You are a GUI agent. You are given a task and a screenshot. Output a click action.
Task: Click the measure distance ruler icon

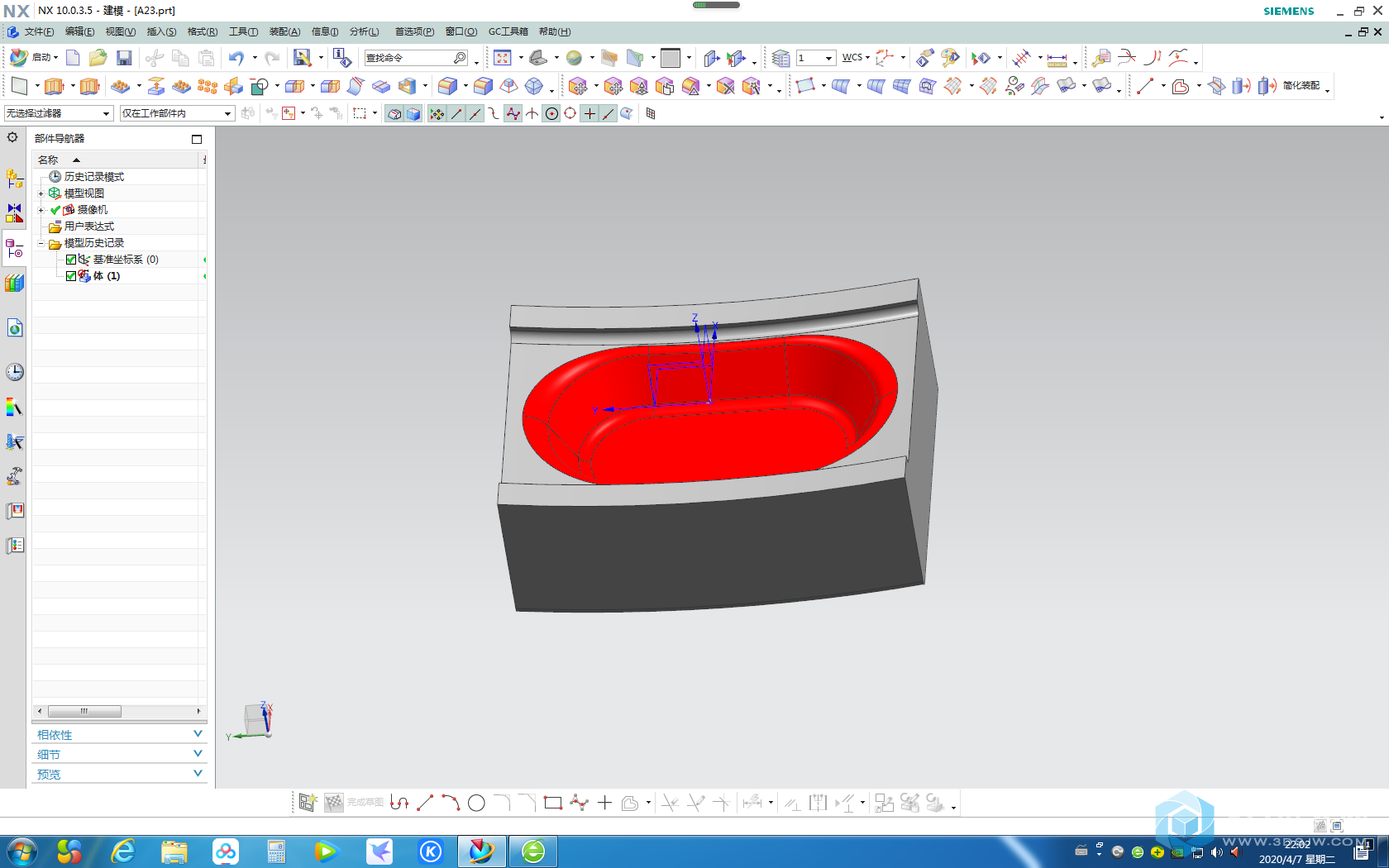(x=1057, y=59)
